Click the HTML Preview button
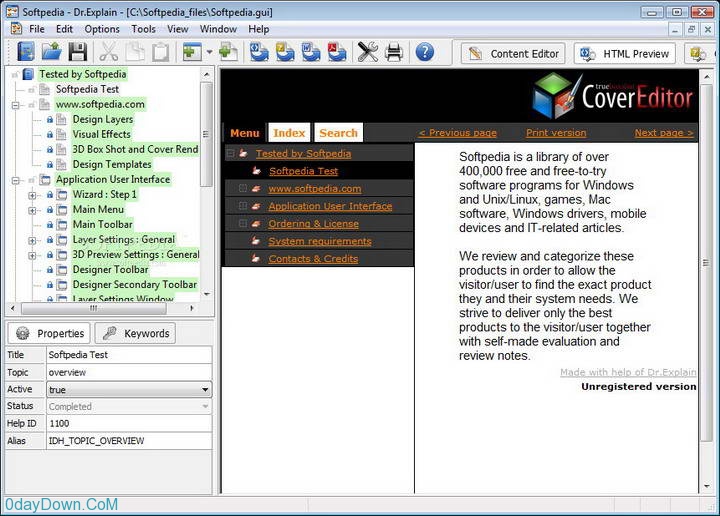This screenshot has width=720, height=516. coord(625,54)
